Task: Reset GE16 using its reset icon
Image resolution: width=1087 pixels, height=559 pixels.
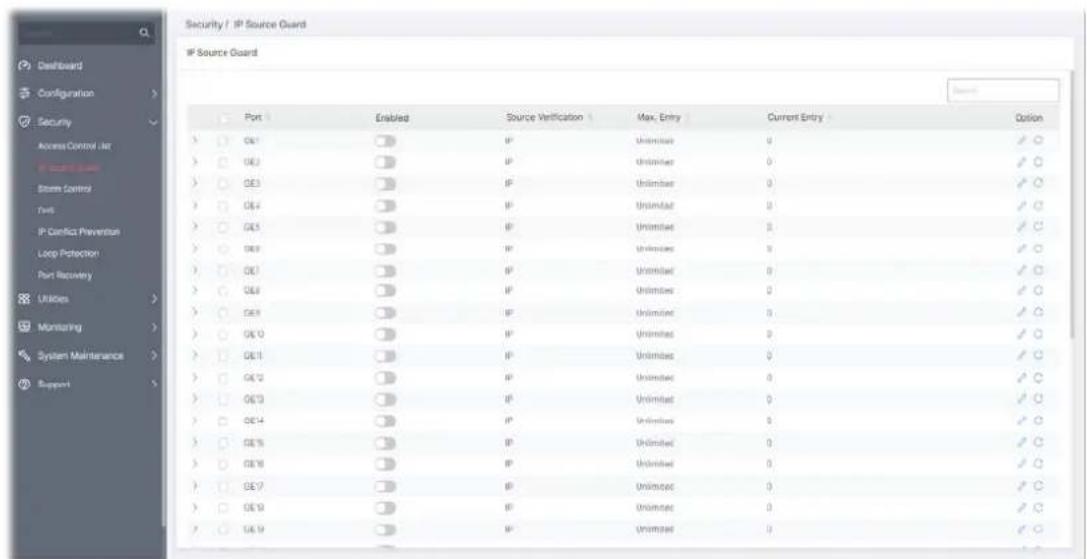Action: (1038, 463)
